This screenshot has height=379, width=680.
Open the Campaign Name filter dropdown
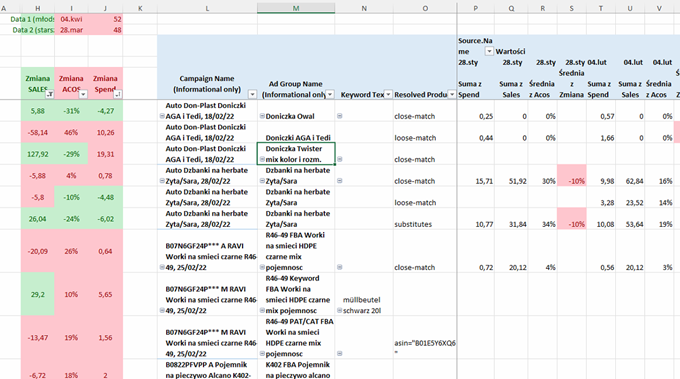coord(252,94)
